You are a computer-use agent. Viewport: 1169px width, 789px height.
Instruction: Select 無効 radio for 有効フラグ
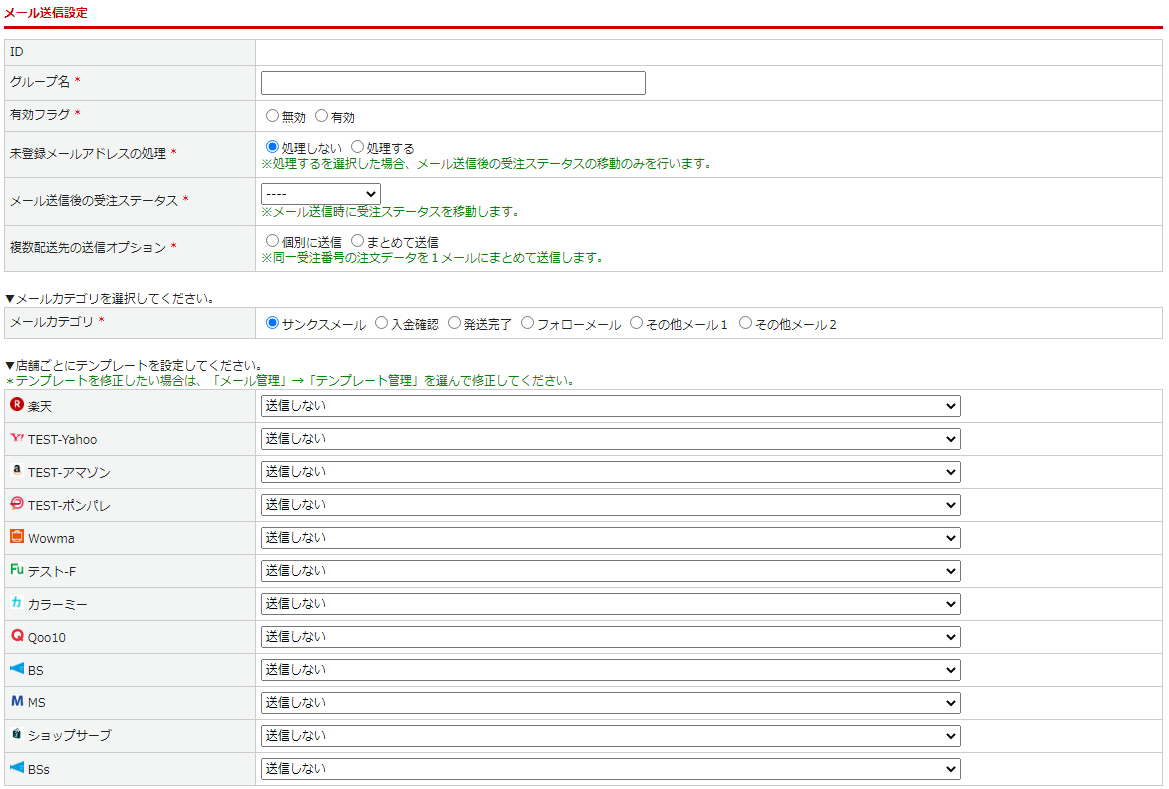(x=273, y=116)
